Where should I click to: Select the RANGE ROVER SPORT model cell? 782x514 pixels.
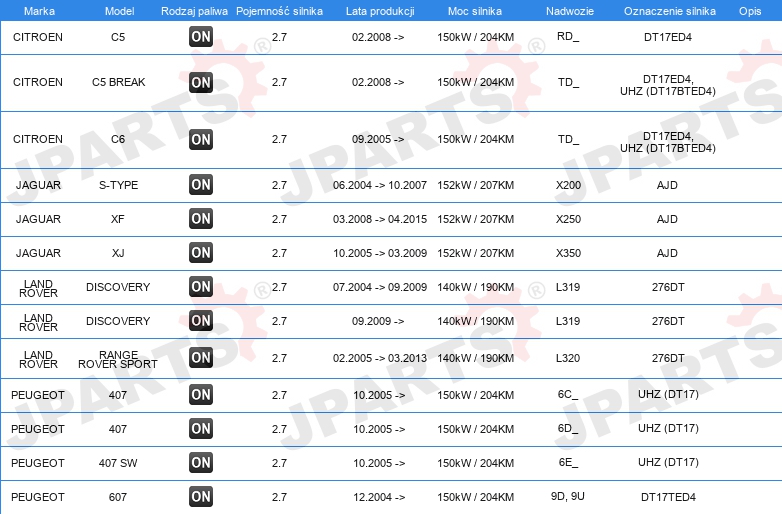[x=118, y=359]
